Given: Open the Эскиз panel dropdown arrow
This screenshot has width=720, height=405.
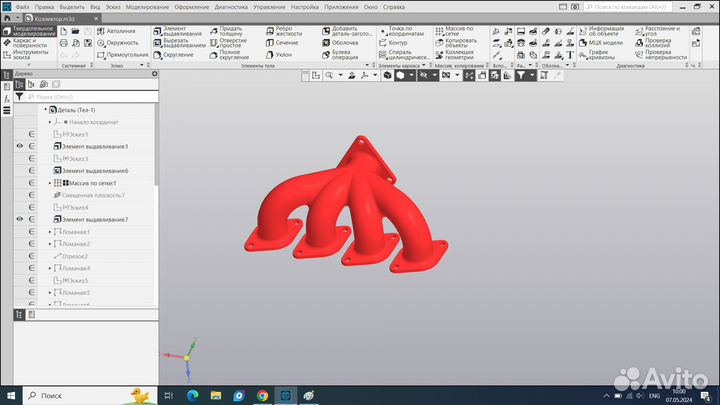Looking at the screenshot, I should [141, 65].
